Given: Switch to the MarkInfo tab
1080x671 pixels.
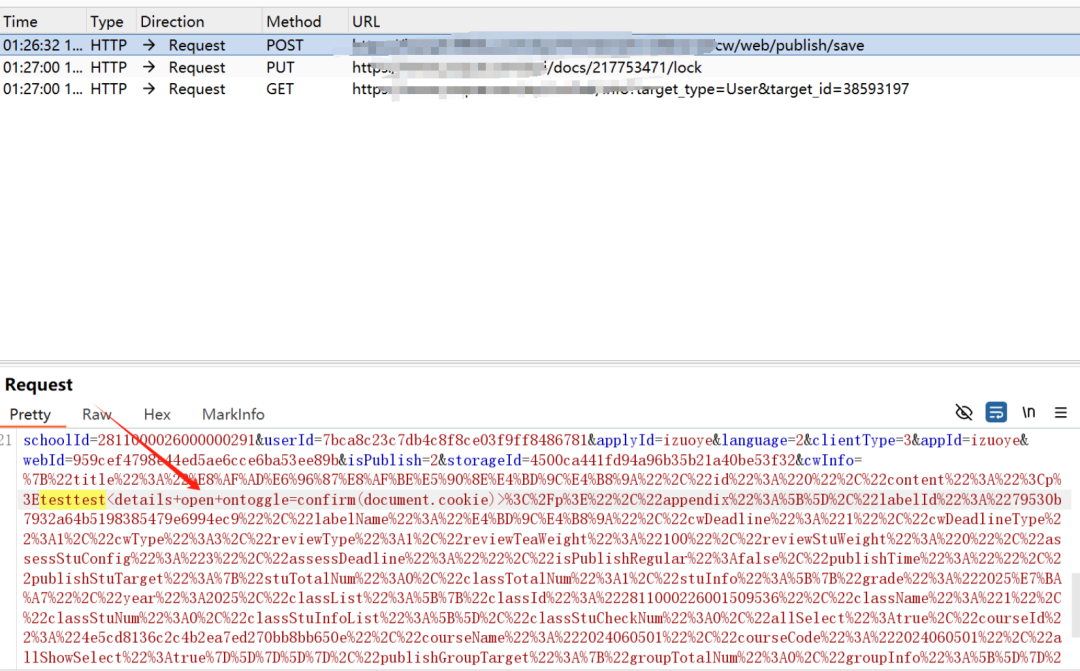Looking at the screenshot, I should click(233, 414).
